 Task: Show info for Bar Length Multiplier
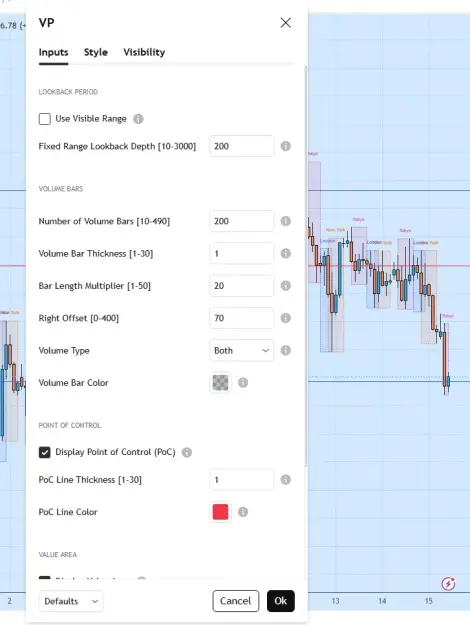click(x=285, y=285)
